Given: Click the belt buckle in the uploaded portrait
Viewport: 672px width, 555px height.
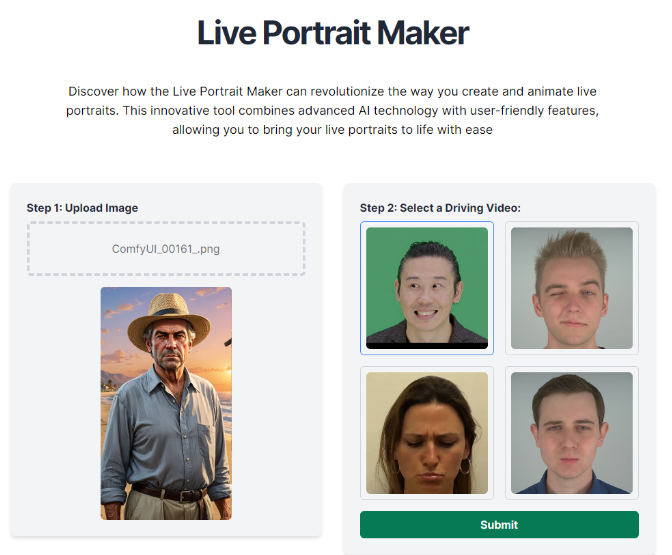Looking at the screenshot, I should coord(187,496).
